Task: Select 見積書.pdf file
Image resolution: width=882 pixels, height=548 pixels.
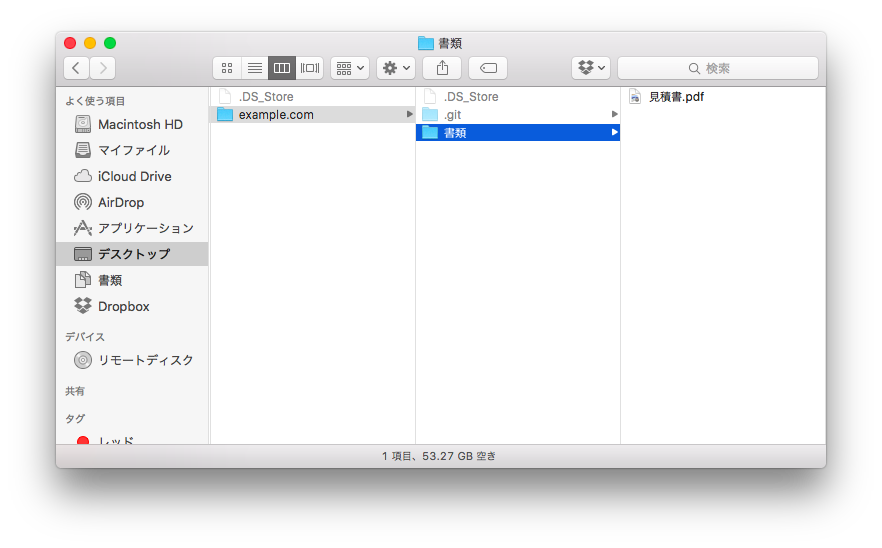Action: click(723, 97)
